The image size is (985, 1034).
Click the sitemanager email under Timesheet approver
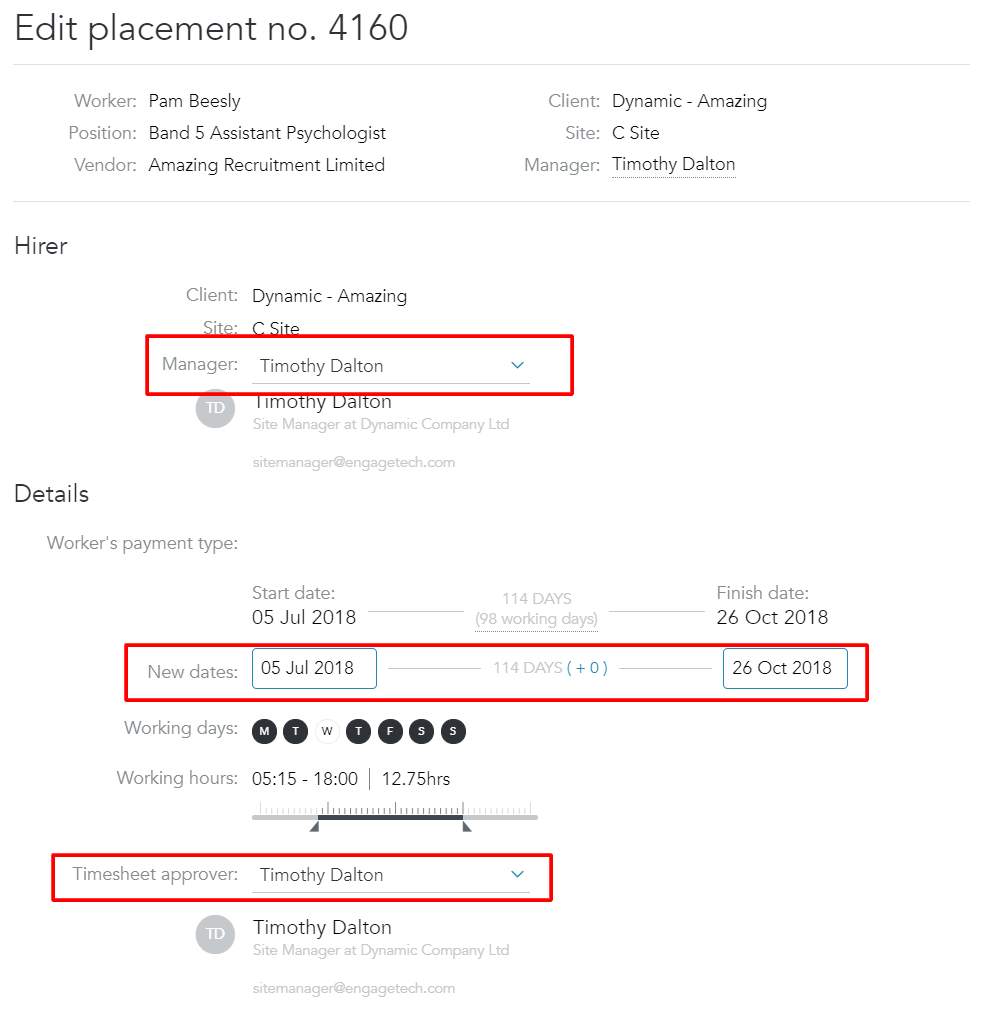click(354, 988)
